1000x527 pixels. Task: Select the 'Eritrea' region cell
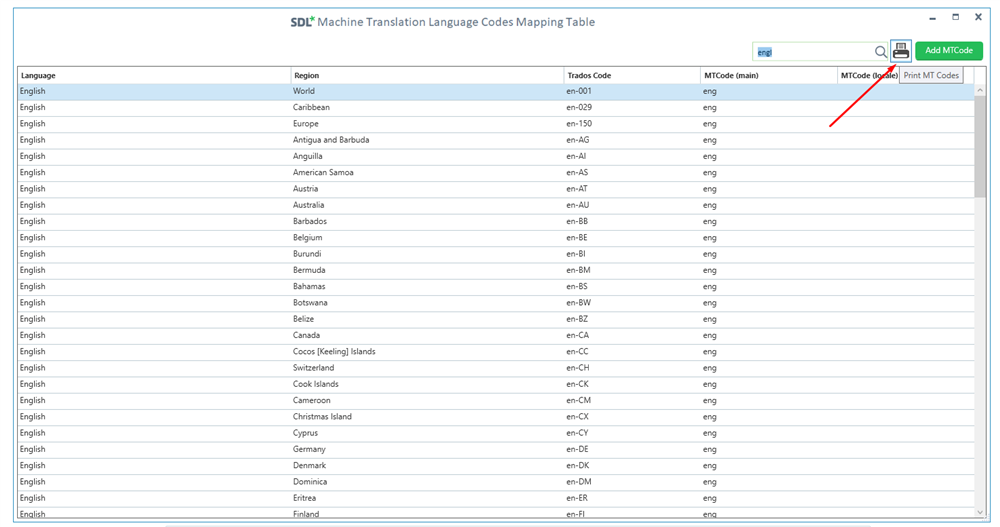pyautogui.click(x=427, y=498)
